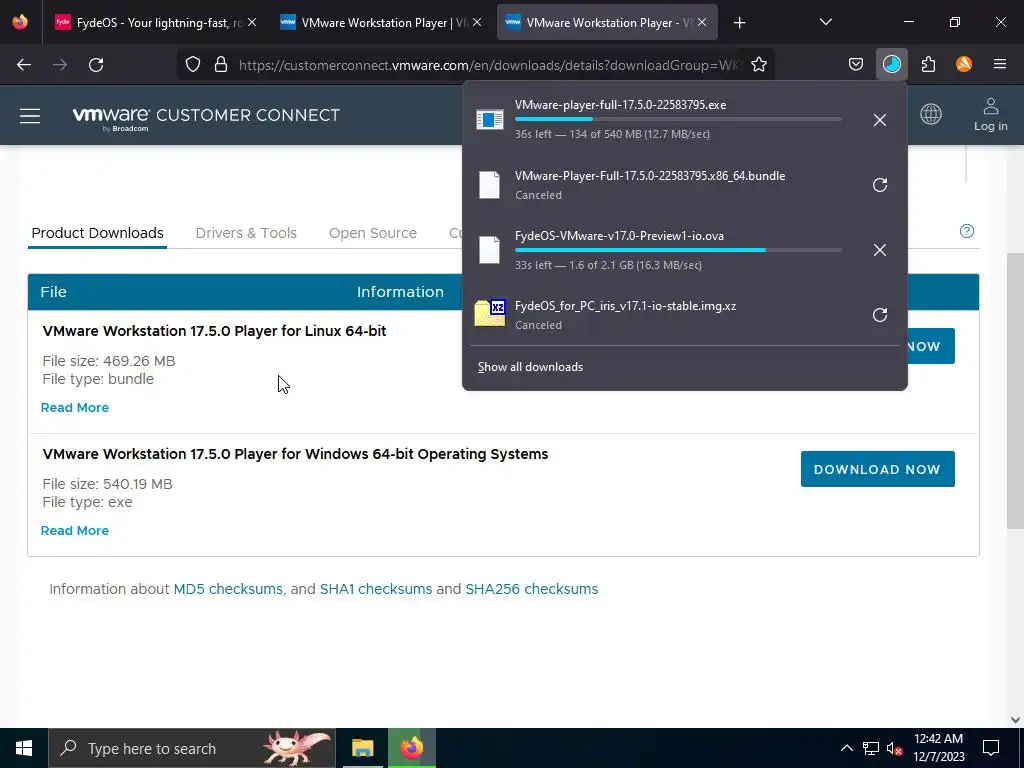Close the active VMware Workstation Player tab
Image resolution: width=1024 pixels, height=768 pixels.
(x=702, y=23)
